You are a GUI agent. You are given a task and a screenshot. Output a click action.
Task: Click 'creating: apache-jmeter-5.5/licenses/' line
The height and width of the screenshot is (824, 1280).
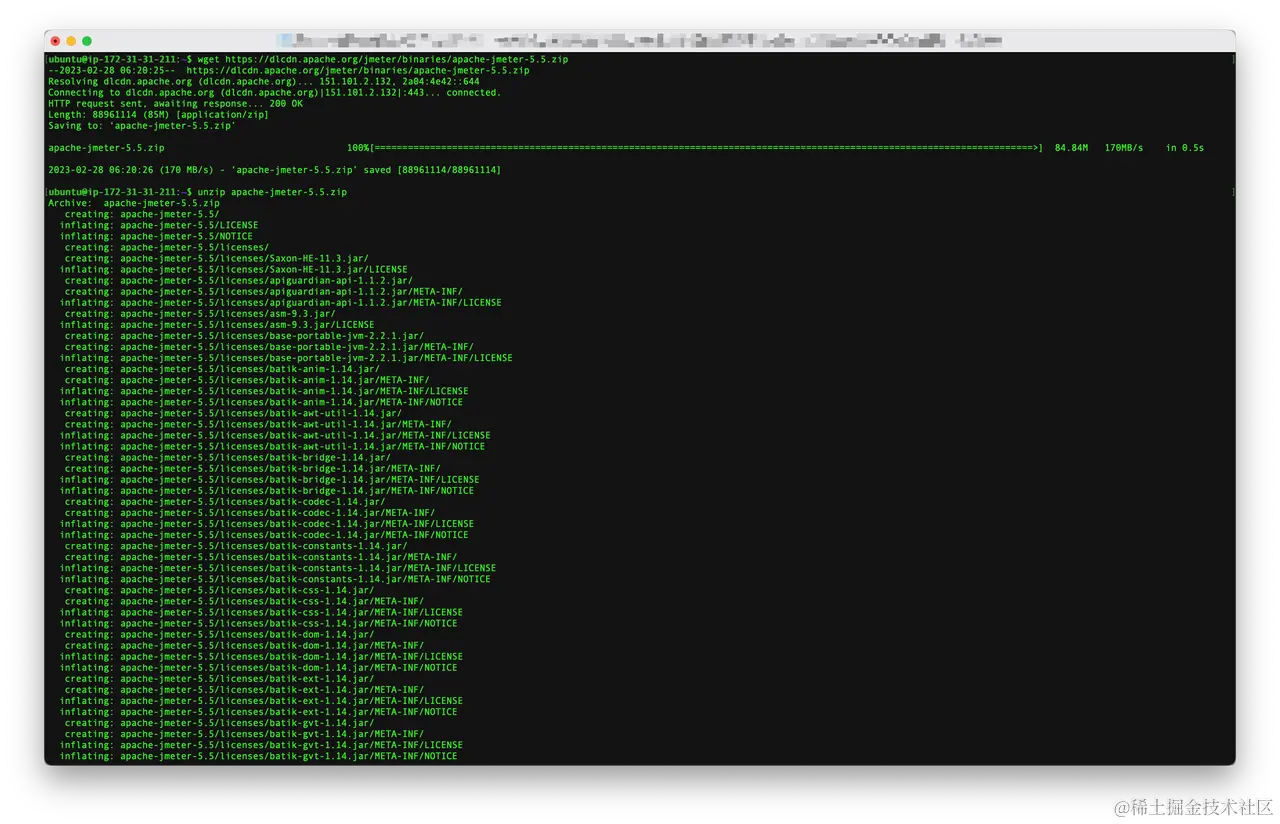(x=167, y=247)
